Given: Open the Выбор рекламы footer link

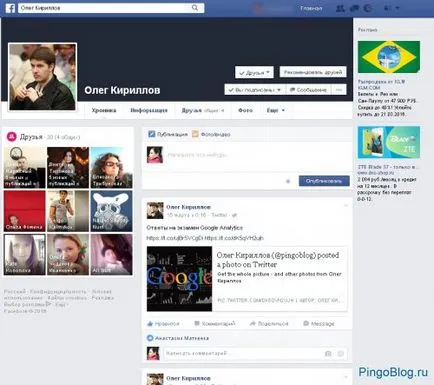Looking at the screenshot, I should coord(28,304).
